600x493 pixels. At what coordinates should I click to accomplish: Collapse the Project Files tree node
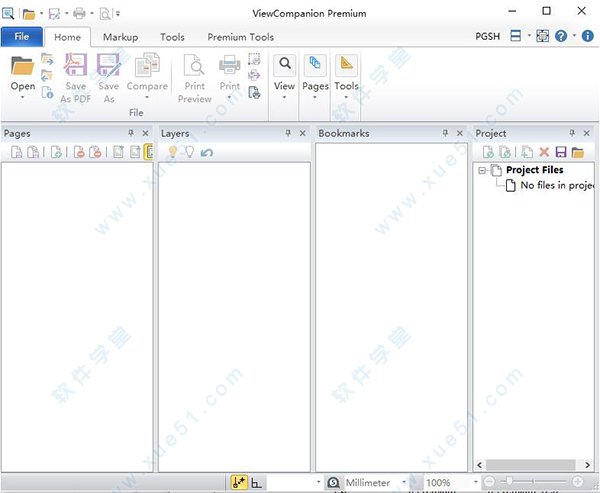coord(483,170)
